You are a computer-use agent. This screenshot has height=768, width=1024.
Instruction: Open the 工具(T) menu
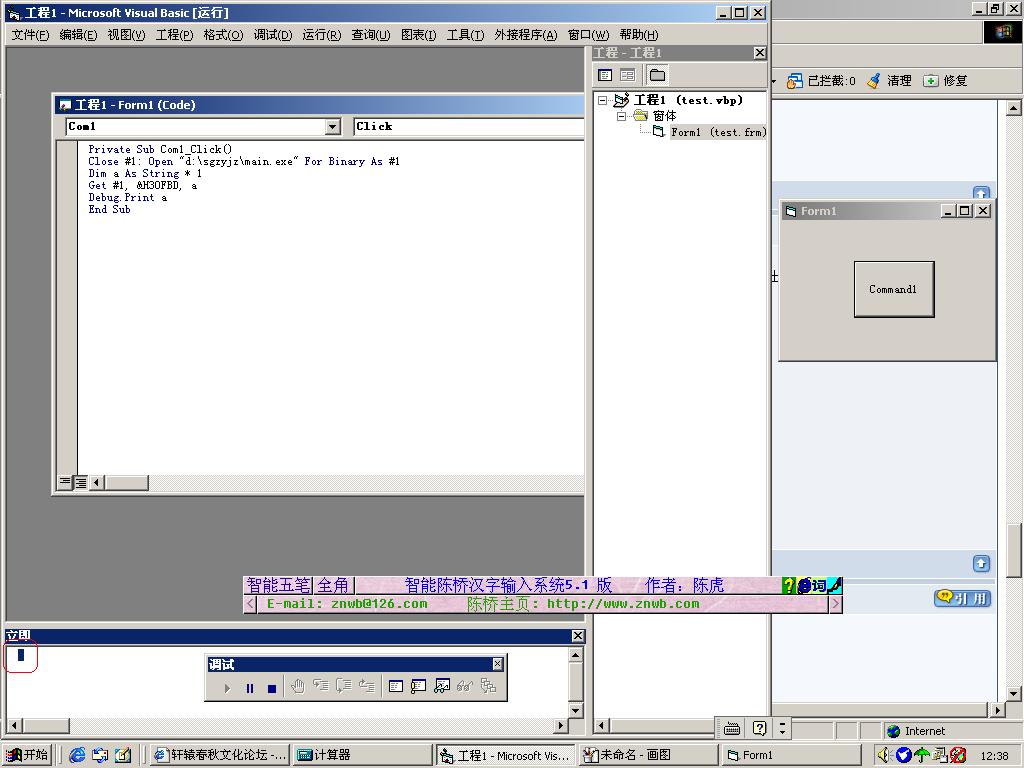[x=465, y=35]
